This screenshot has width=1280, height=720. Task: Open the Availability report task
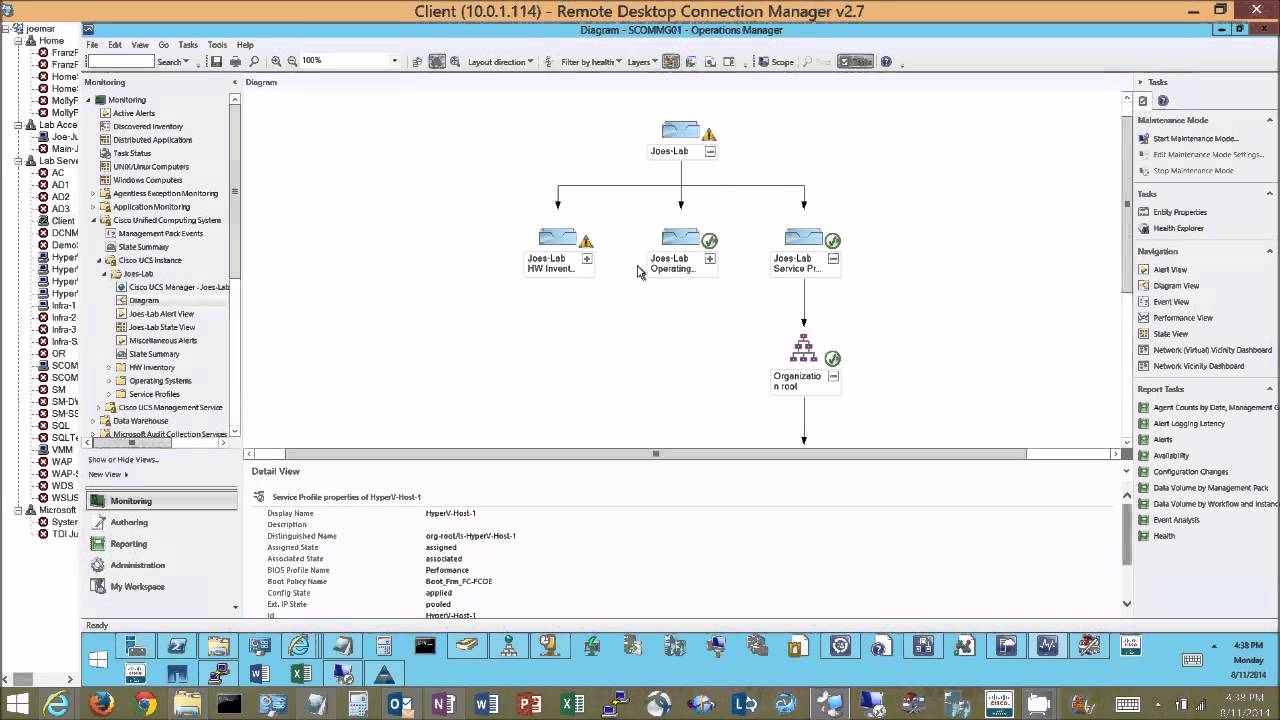point(1171,456)
